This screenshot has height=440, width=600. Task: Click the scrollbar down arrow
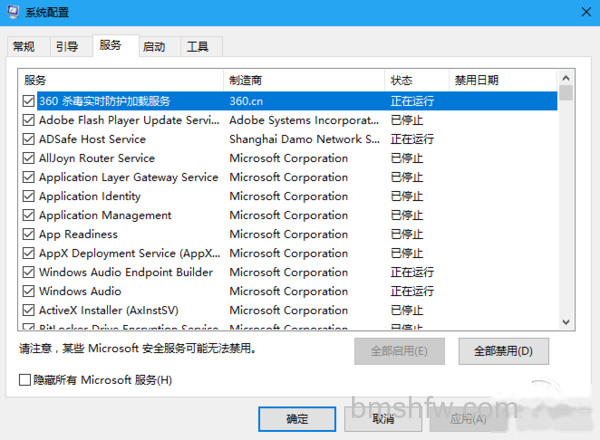[566, 322]
